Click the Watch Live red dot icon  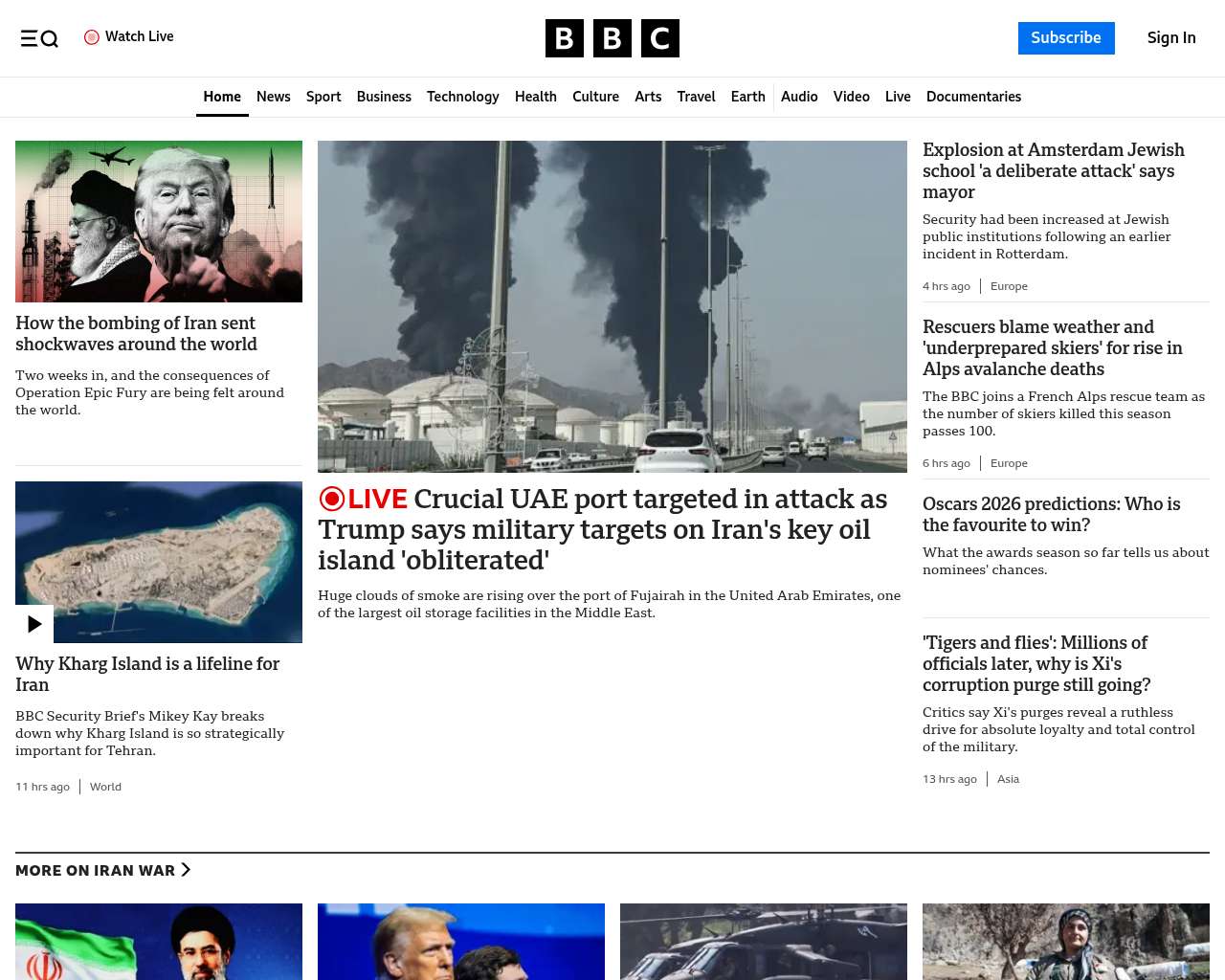[x=92, y=37]
